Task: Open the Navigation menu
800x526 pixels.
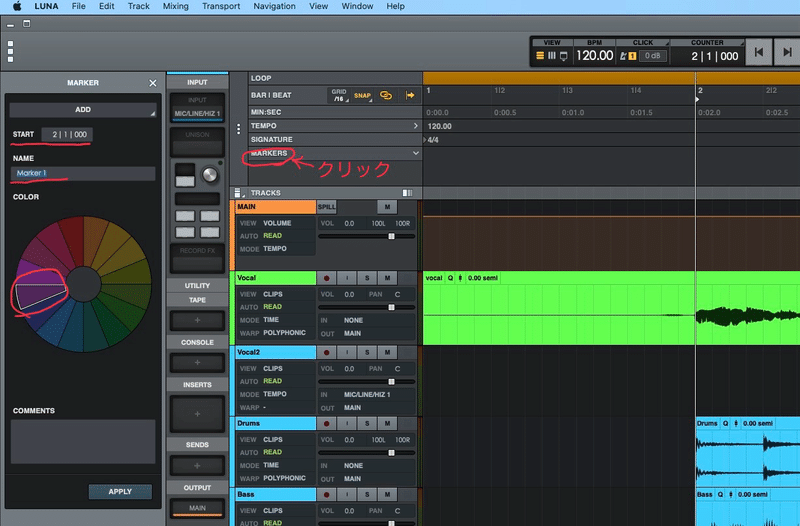Action: pos(274,6)
